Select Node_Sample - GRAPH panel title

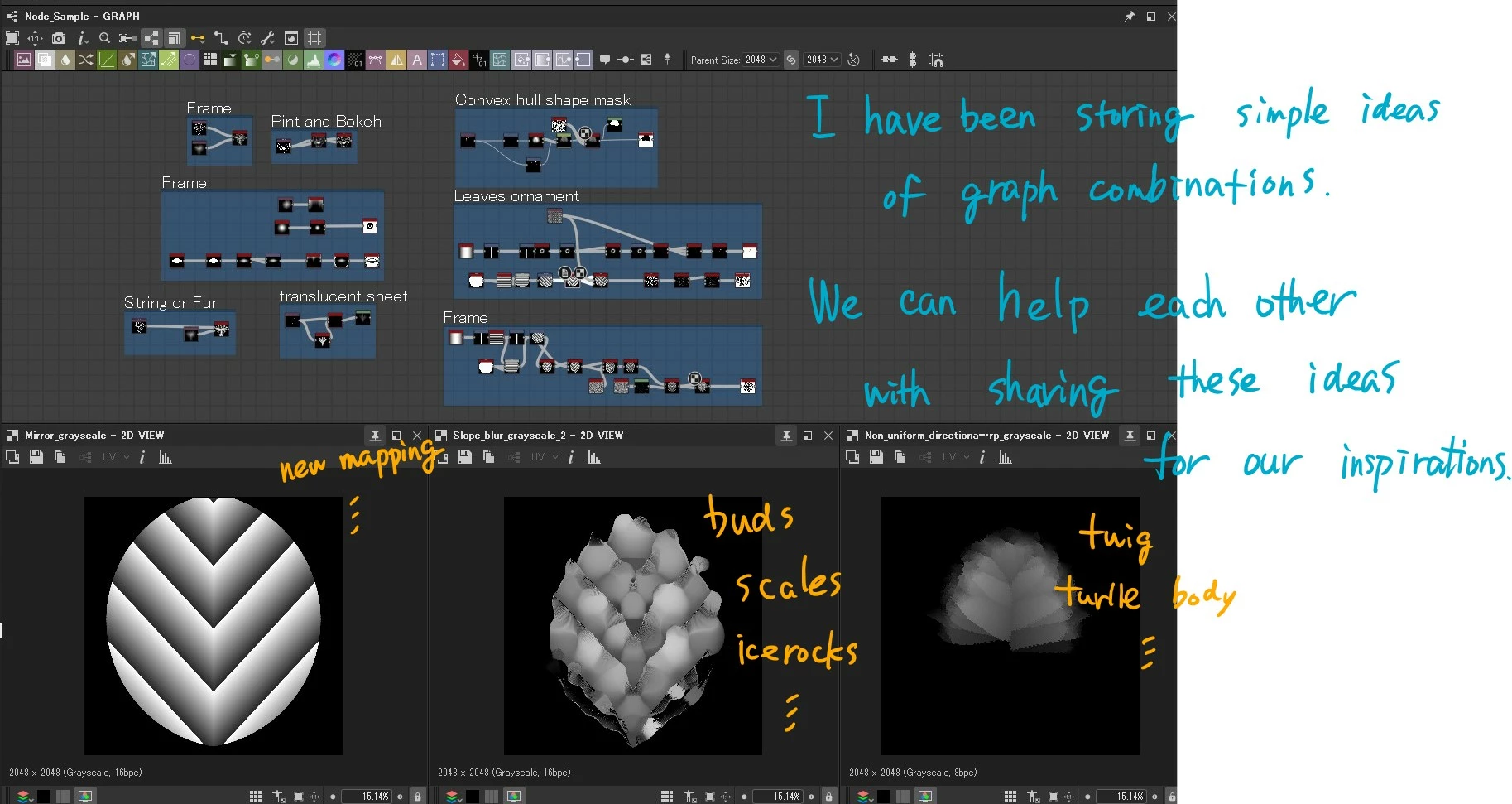[82, 17]
